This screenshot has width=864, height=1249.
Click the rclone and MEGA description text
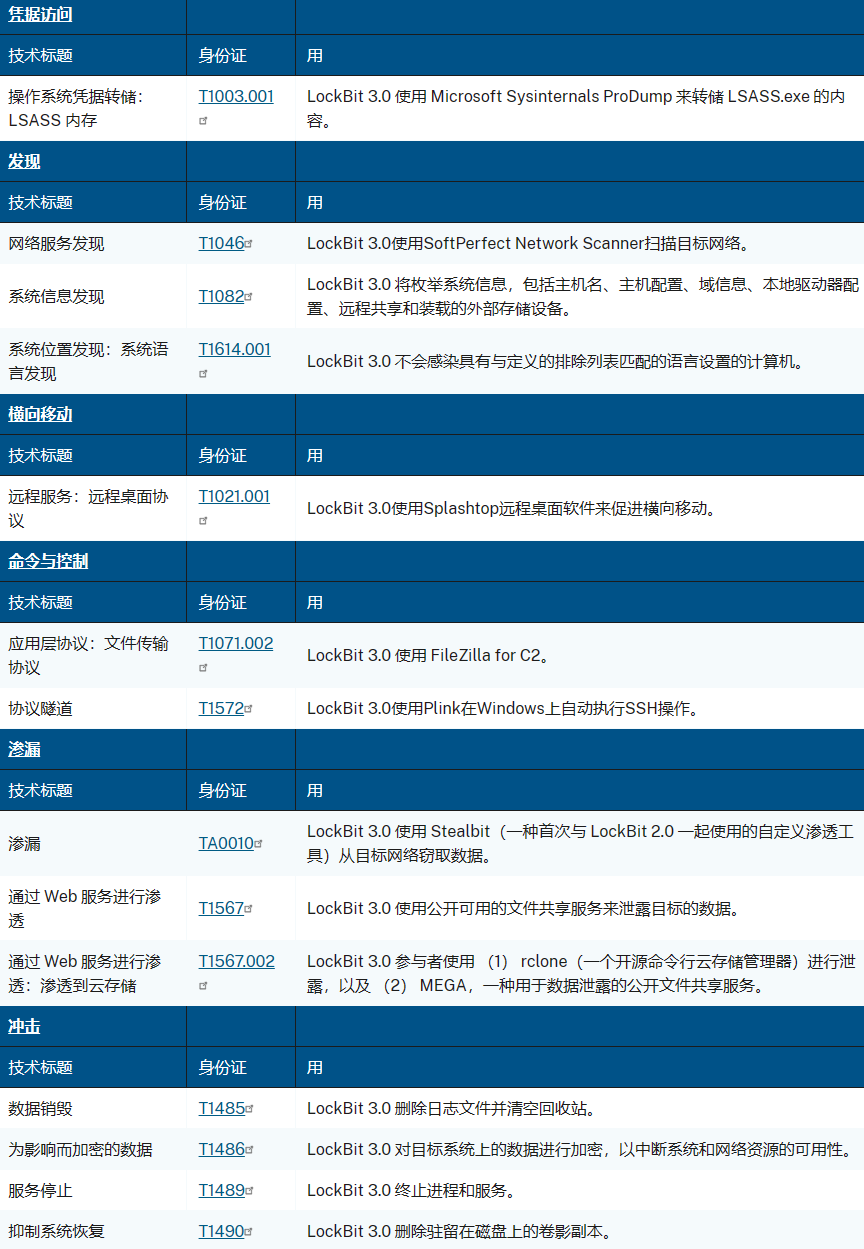(x=581, y=974)
